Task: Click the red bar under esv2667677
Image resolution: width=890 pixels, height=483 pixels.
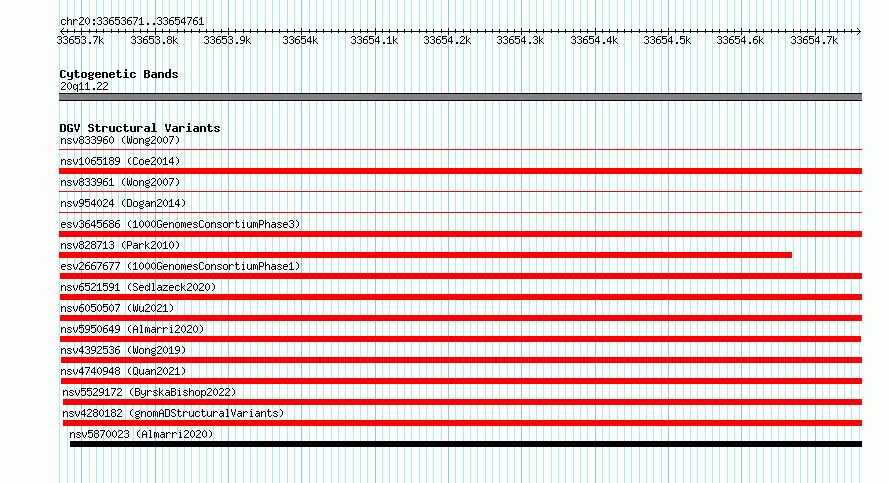Action: click(460, 276)
